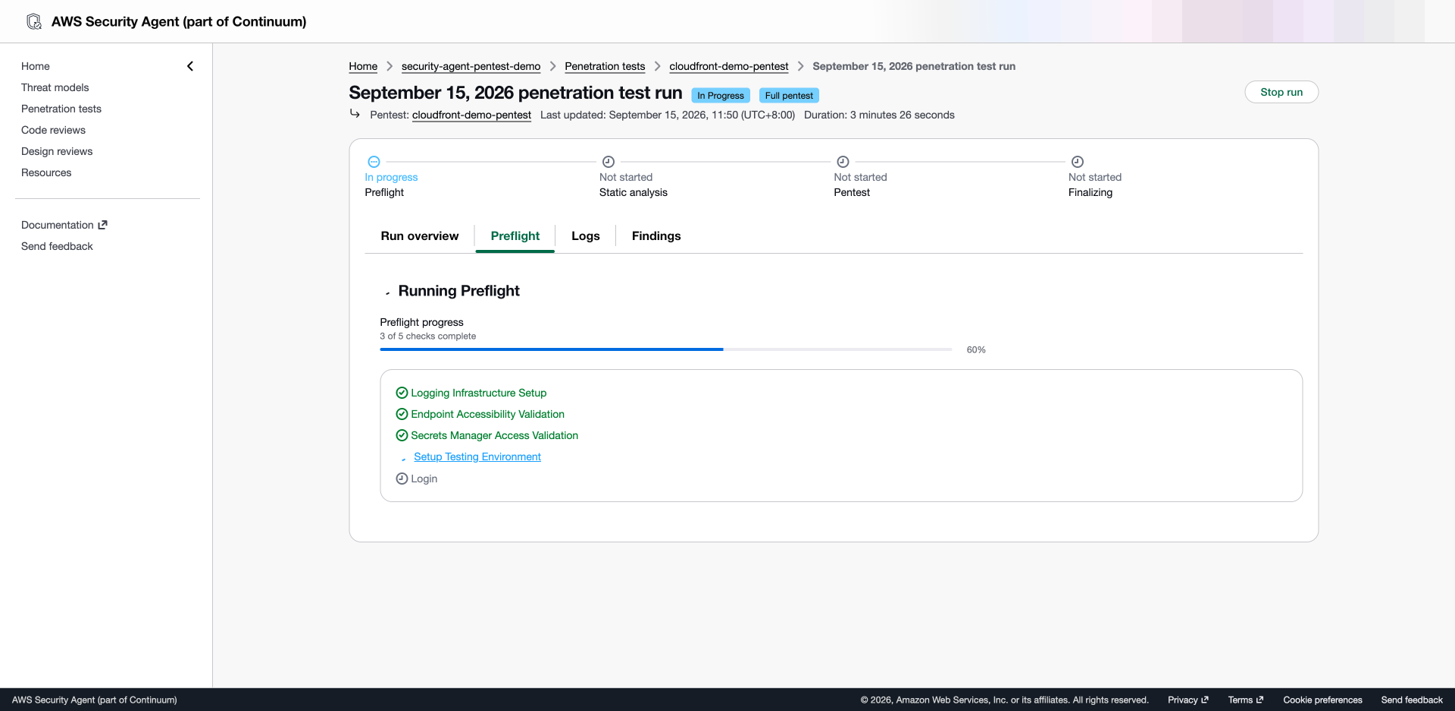
Task: Click the 3 of 5 checks complete text
Action: coord(428,336)
